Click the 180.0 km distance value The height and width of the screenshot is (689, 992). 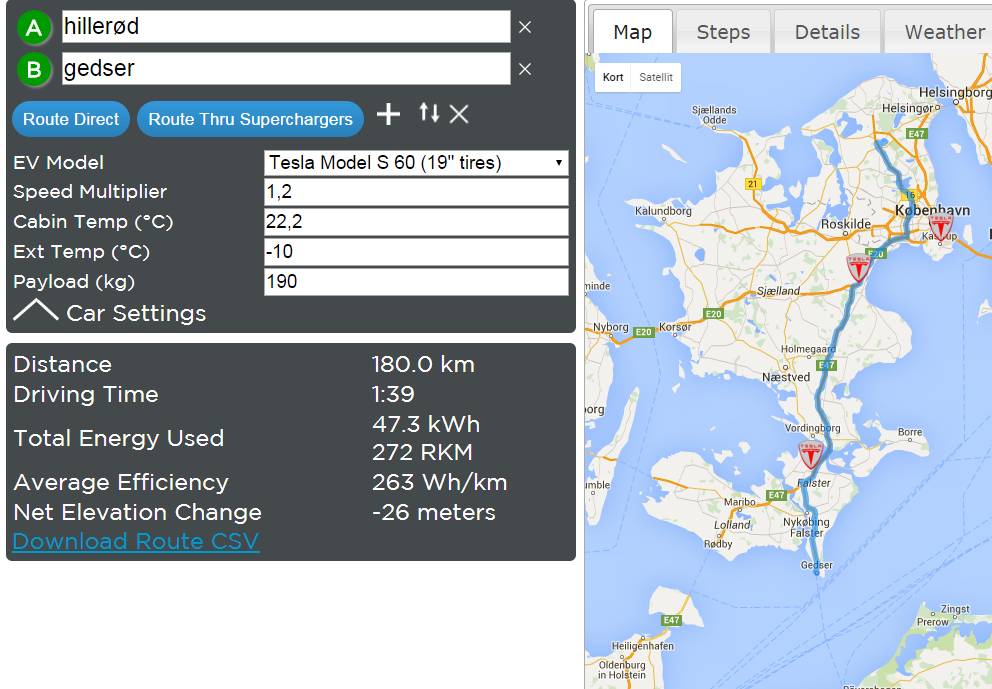[x=423, y=364]
